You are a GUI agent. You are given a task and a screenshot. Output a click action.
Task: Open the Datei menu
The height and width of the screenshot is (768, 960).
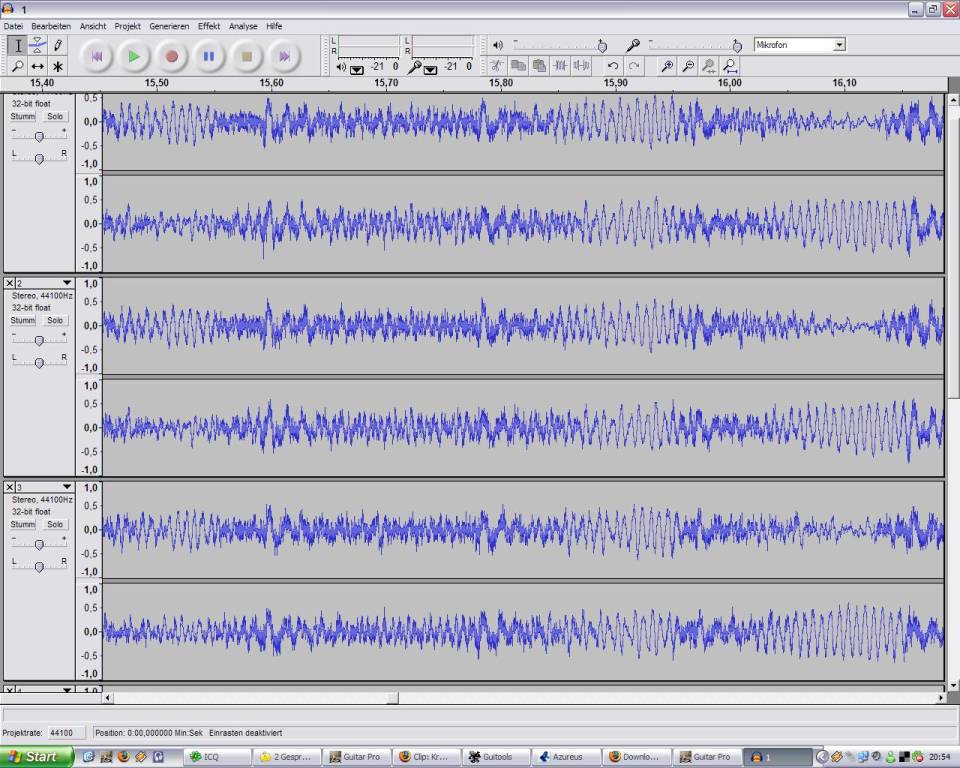13,26
